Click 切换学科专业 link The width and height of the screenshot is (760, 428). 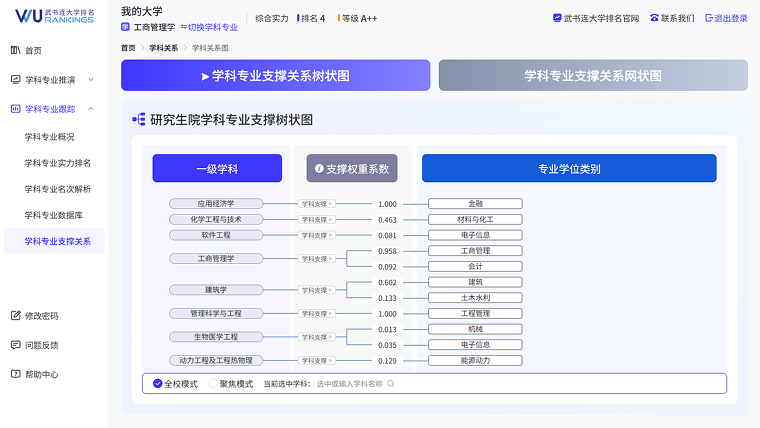[x=209, y=27]
